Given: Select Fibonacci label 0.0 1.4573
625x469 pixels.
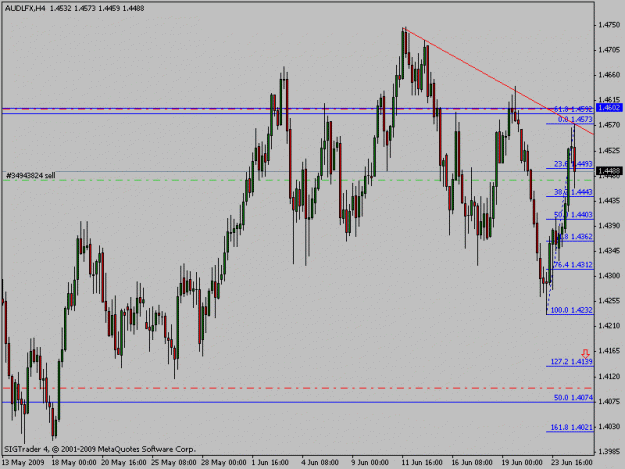Looking at the screenshot, I should [575, 119].
